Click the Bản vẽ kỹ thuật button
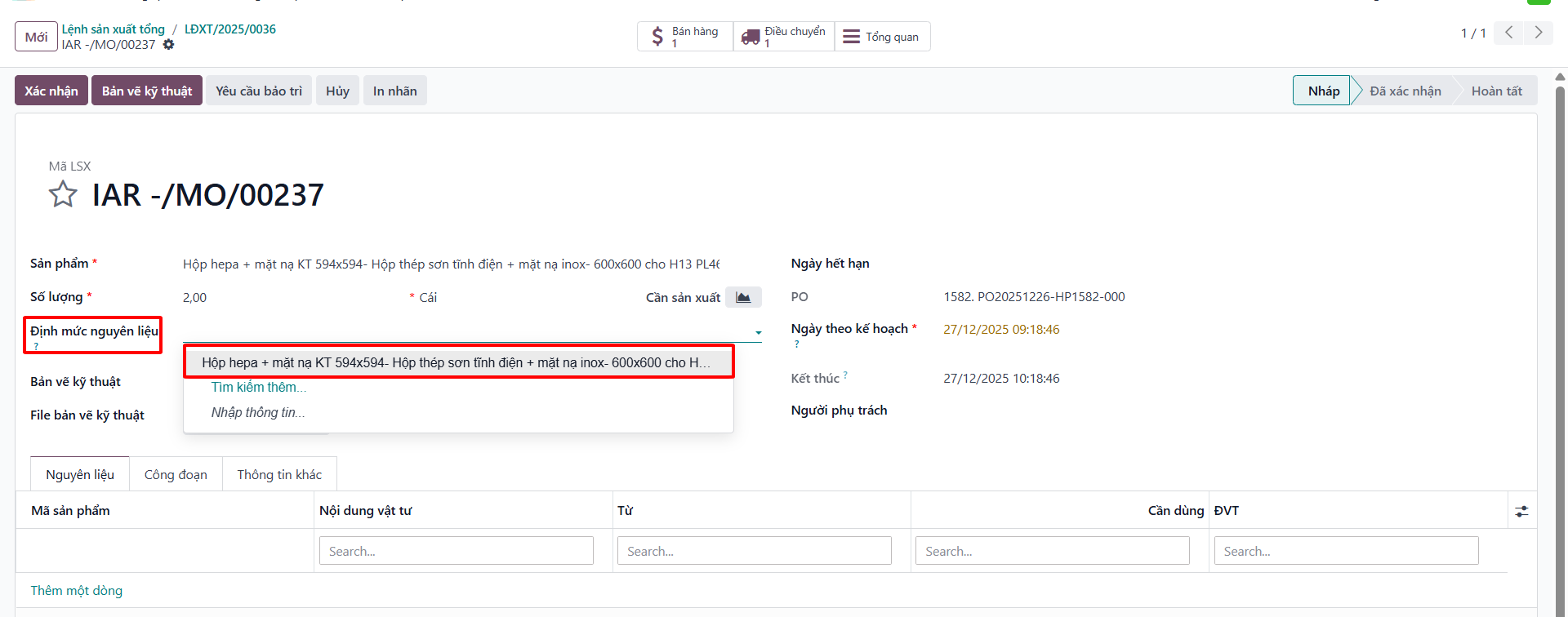The height and width of the screenshot is (617, 1568). pos(147,91)
